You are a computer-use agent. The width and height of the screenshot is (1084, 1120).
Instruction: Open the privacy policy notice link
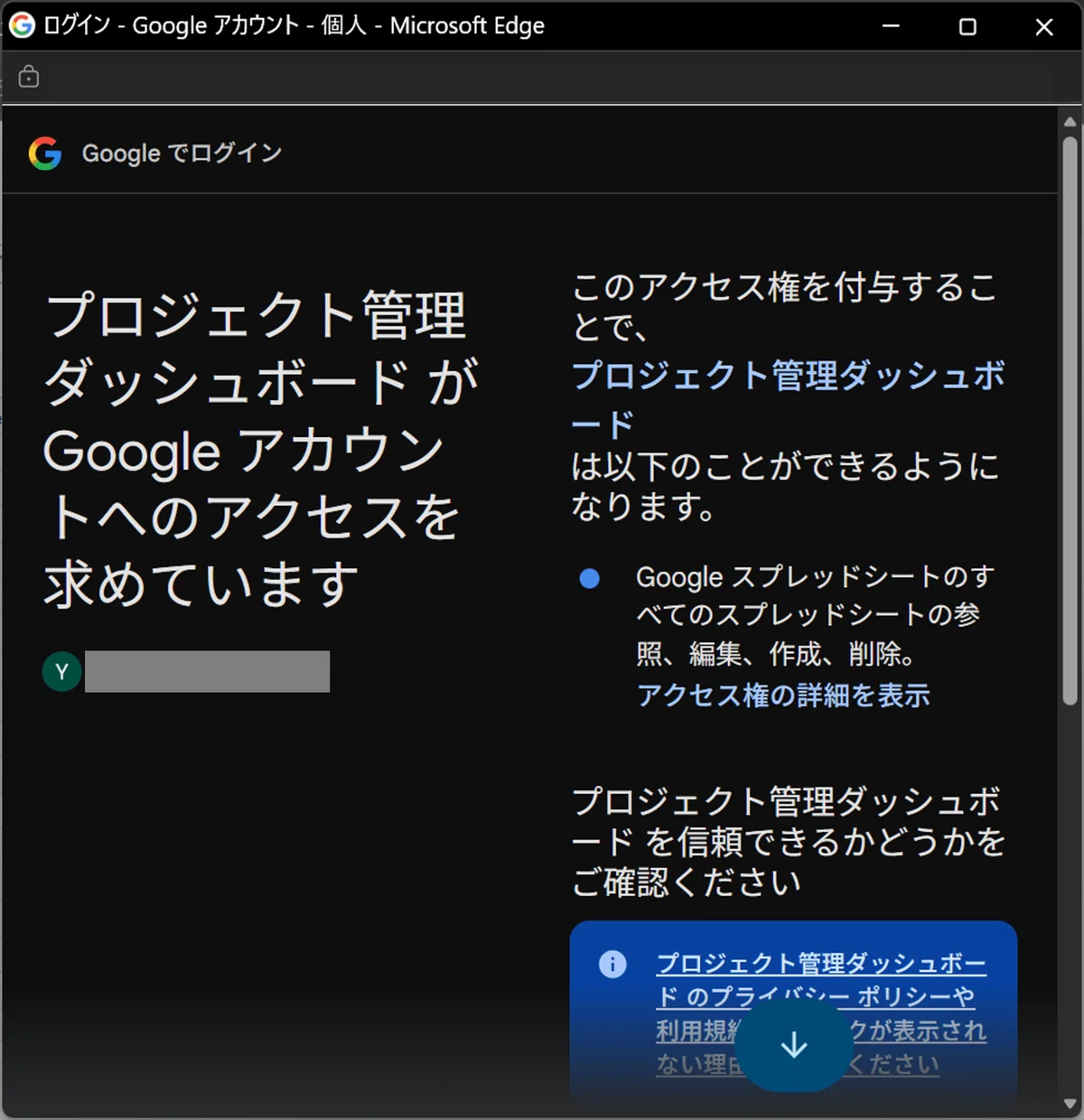click(821, 1014)
